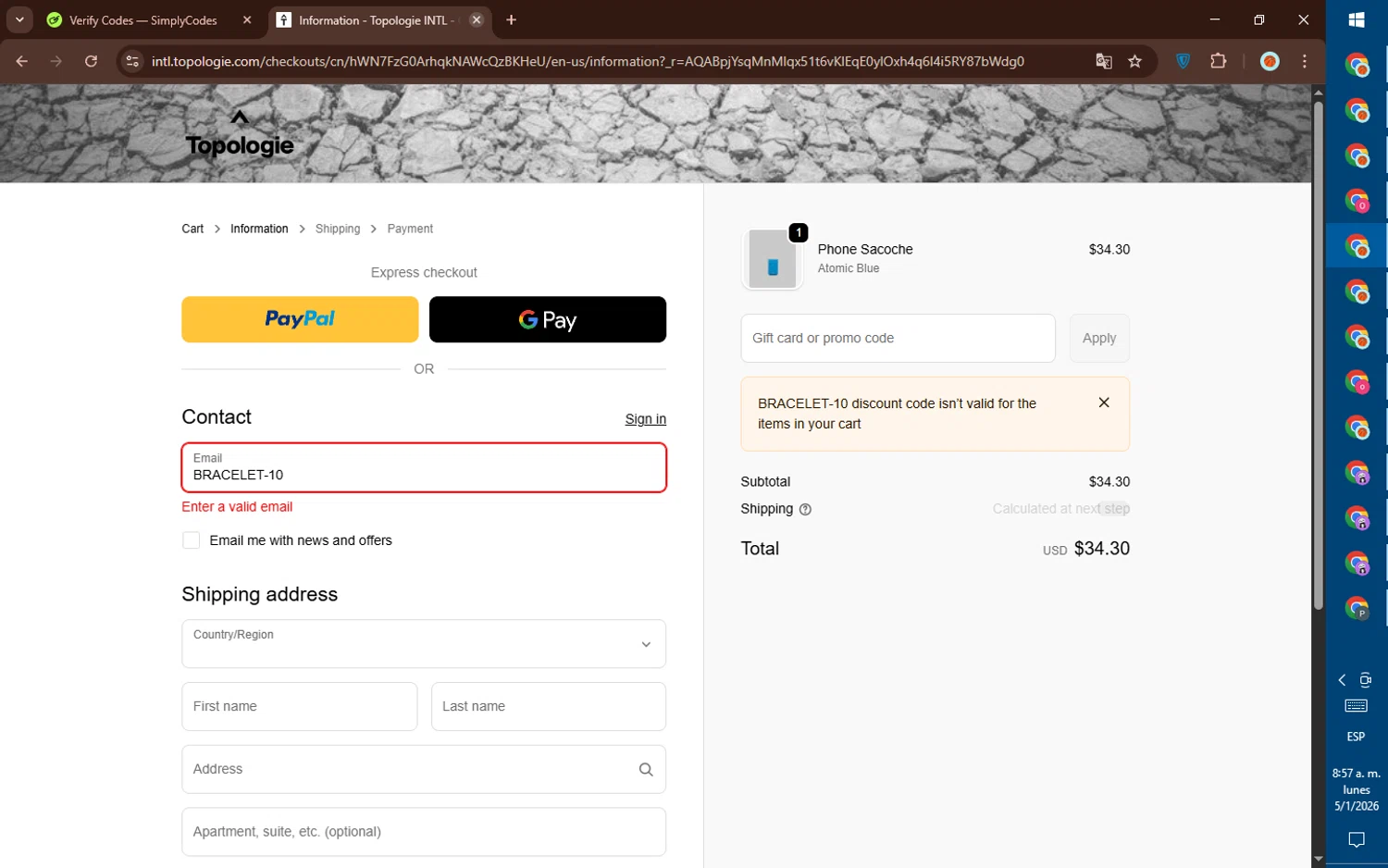
Task: Switch to Verify Codes — SimplyCodes tab
Action: (x=143, y=19)
